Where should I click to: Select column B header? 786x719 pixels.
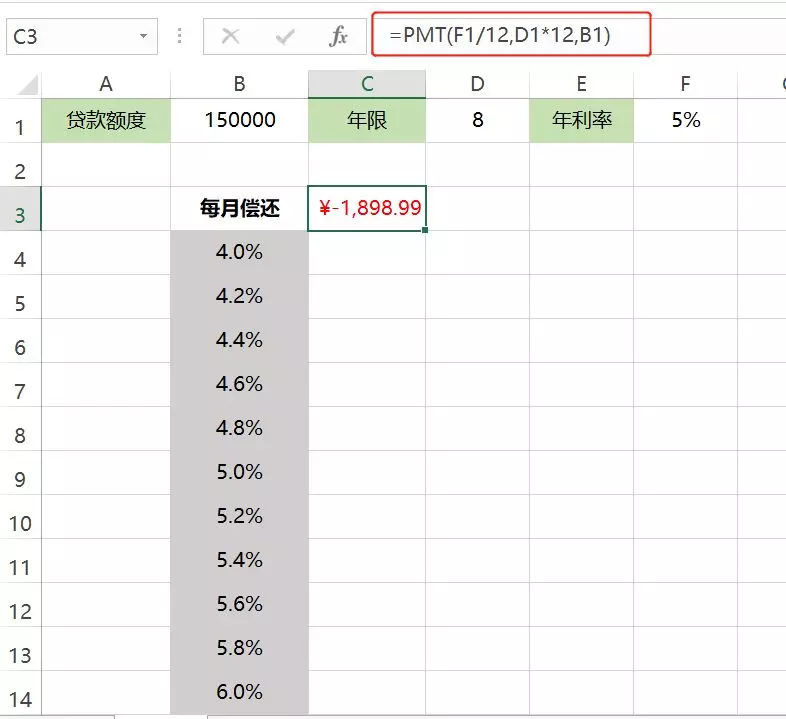240,84
